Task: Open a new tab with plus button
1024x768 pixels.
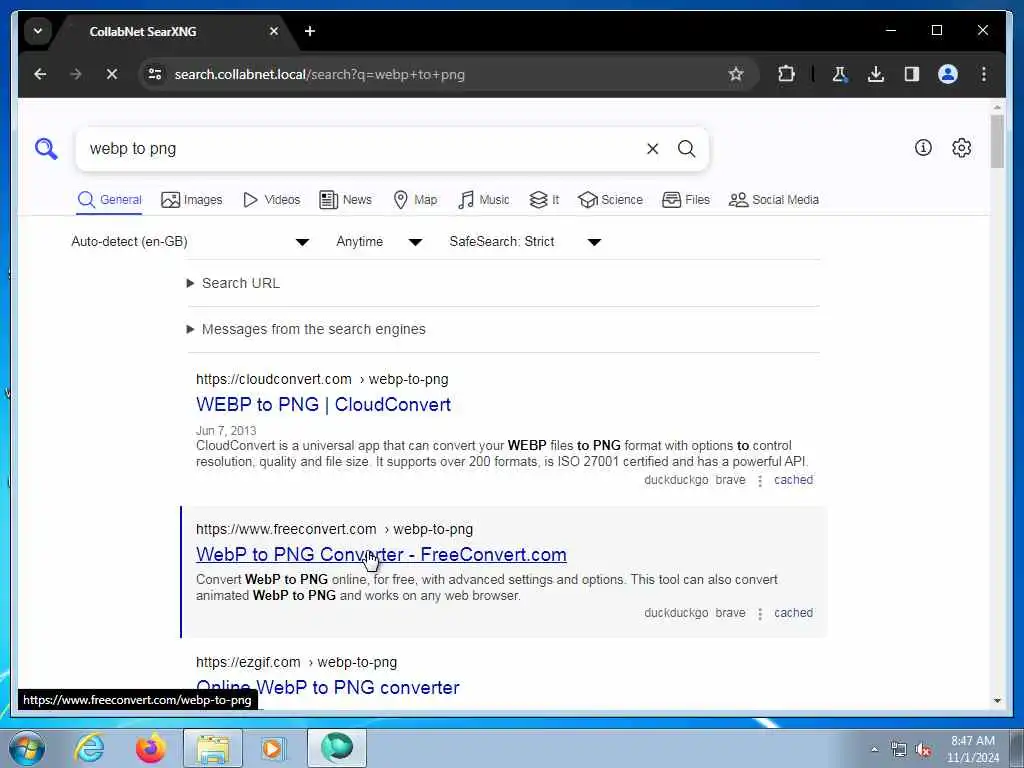Action: click(310, 31)
